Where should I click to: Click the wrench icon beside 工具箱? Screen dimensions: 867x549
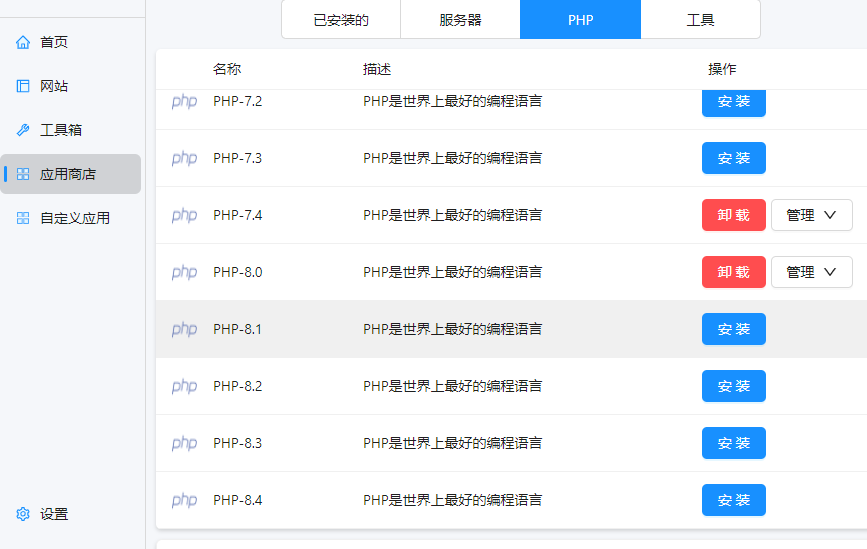point(23,130)
